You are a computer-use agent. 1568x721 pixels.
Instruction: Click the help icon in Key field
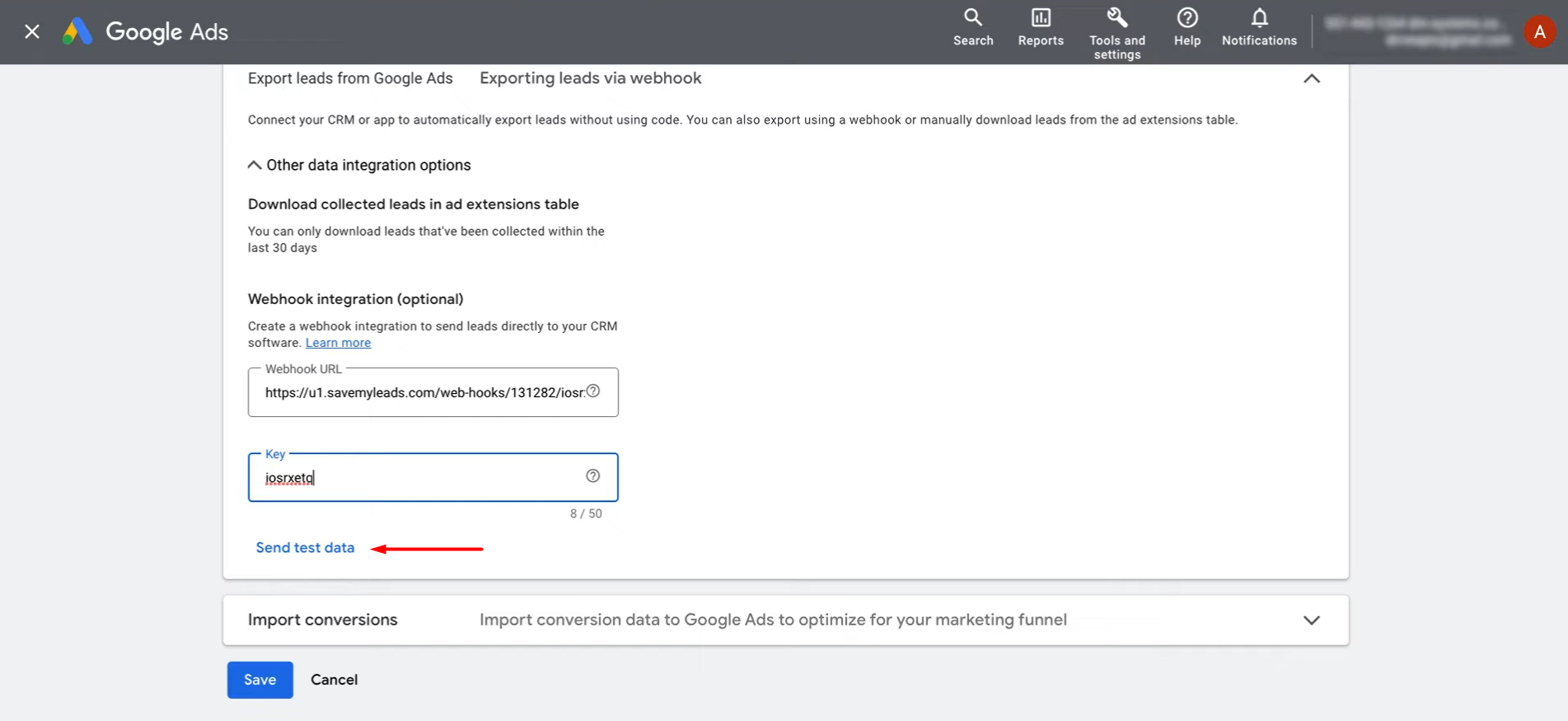tap(592, 476)
